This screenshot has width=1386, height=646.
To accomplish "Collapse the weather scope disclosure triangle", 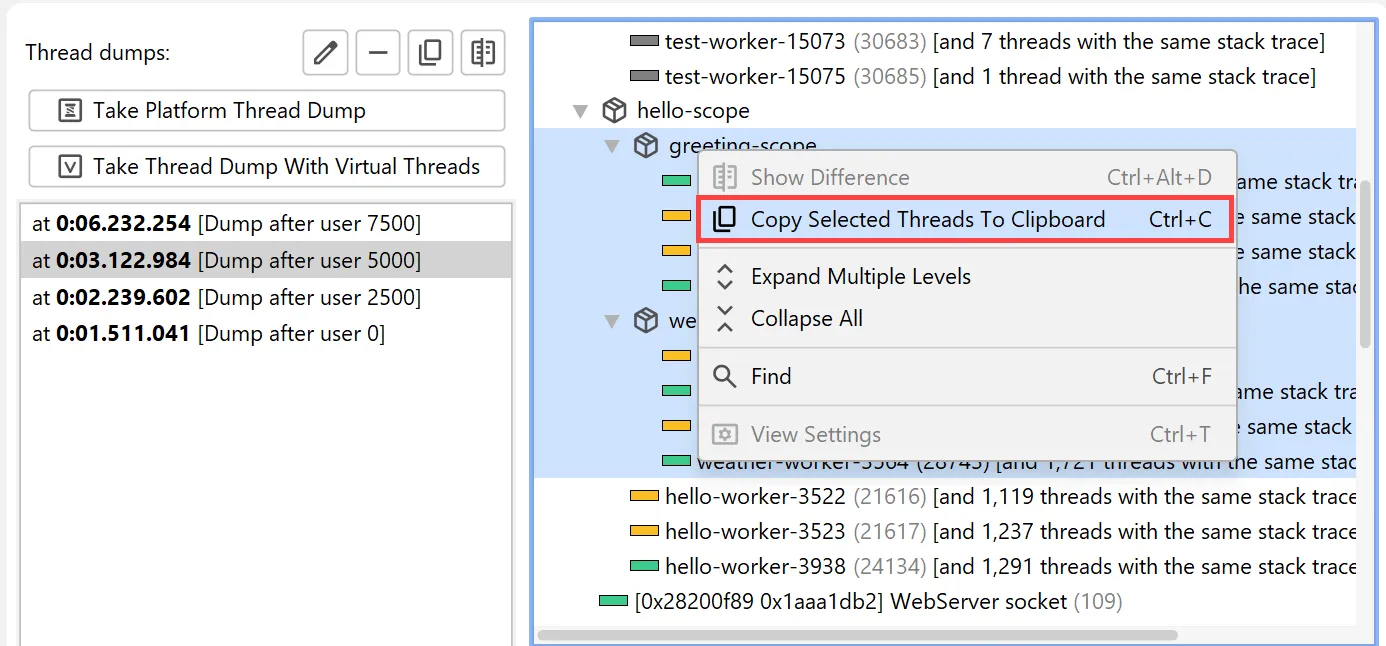I will pyautogui.click(x=612, y=320).
